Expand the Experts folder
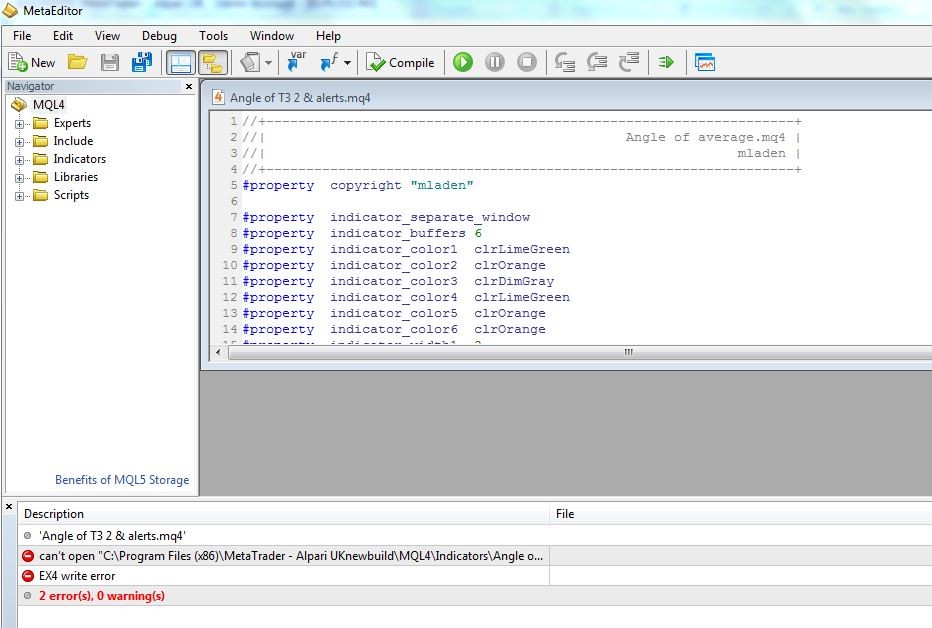The height and width of the screenshot is (628, 932). pyautogui.click(x=20, y=124)
